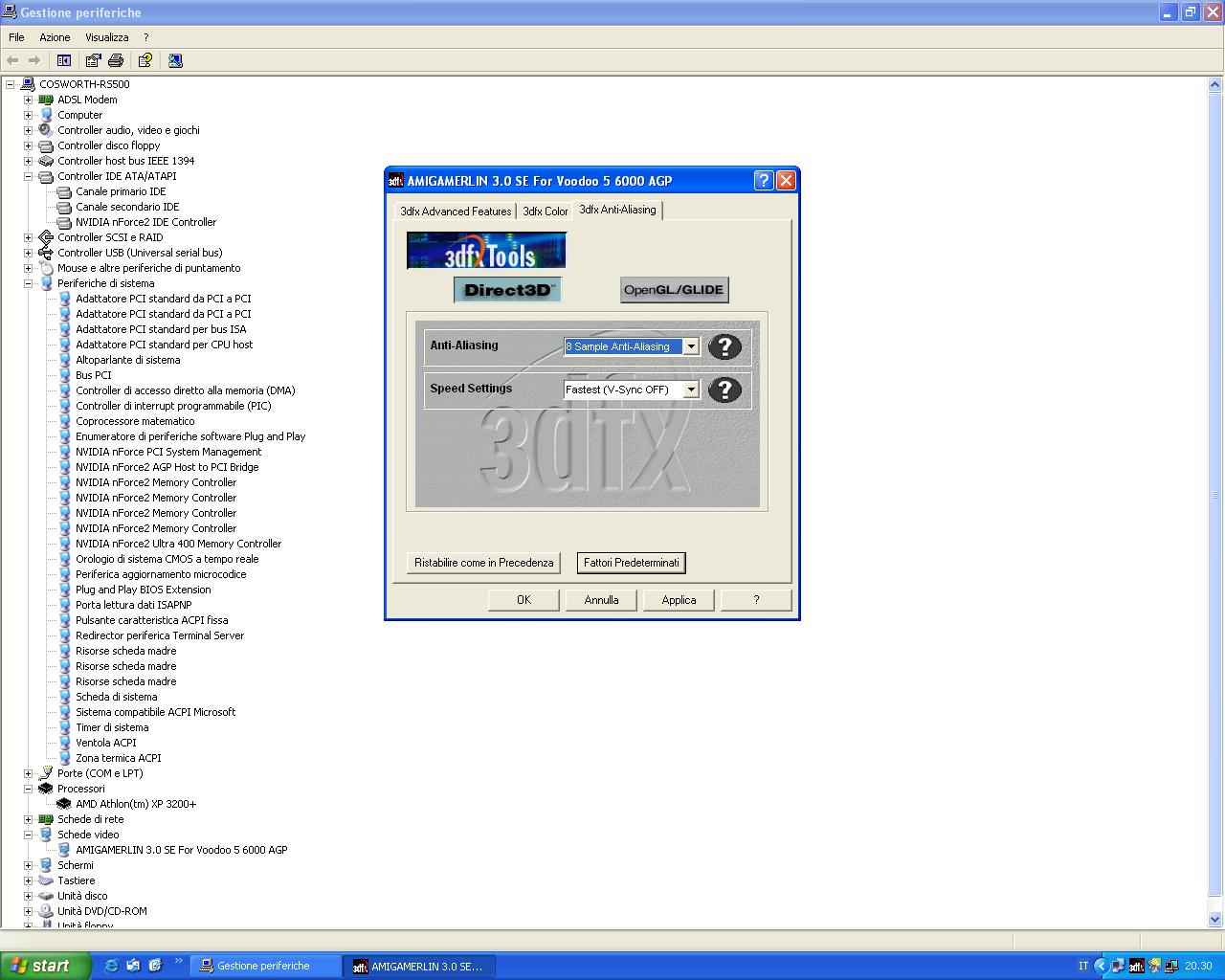Click the Processori category icon
1225x980 pixels.
[46, 789]
